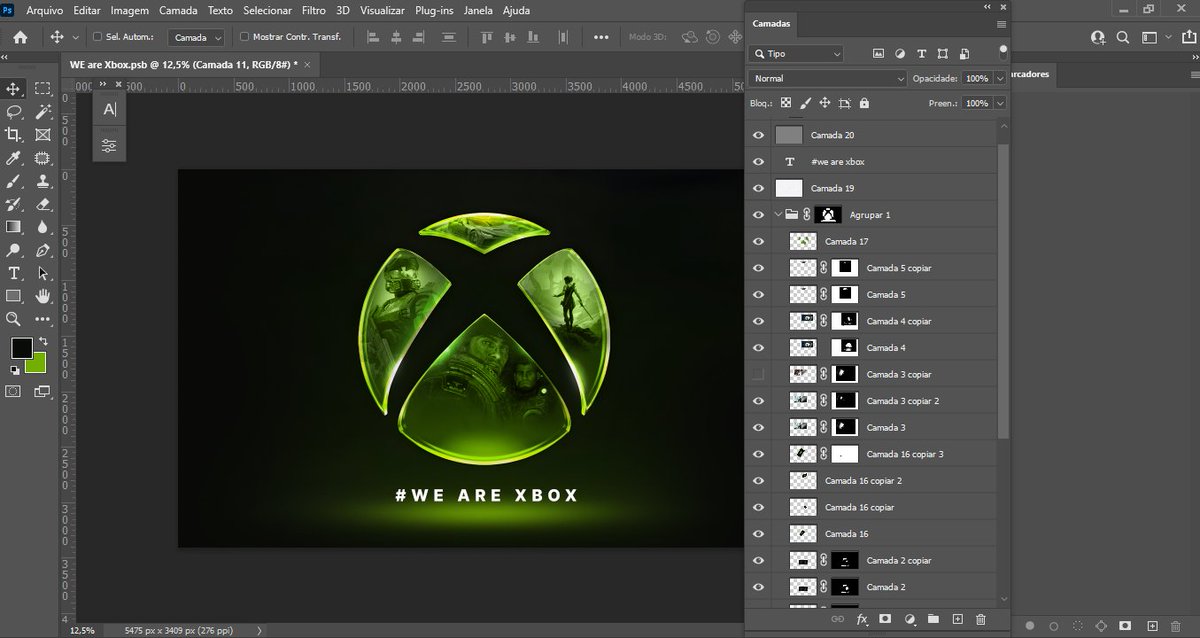The width and height of the screenshot is (1200, 638).
Task: Select the Zoom tool
Action: 14,319
